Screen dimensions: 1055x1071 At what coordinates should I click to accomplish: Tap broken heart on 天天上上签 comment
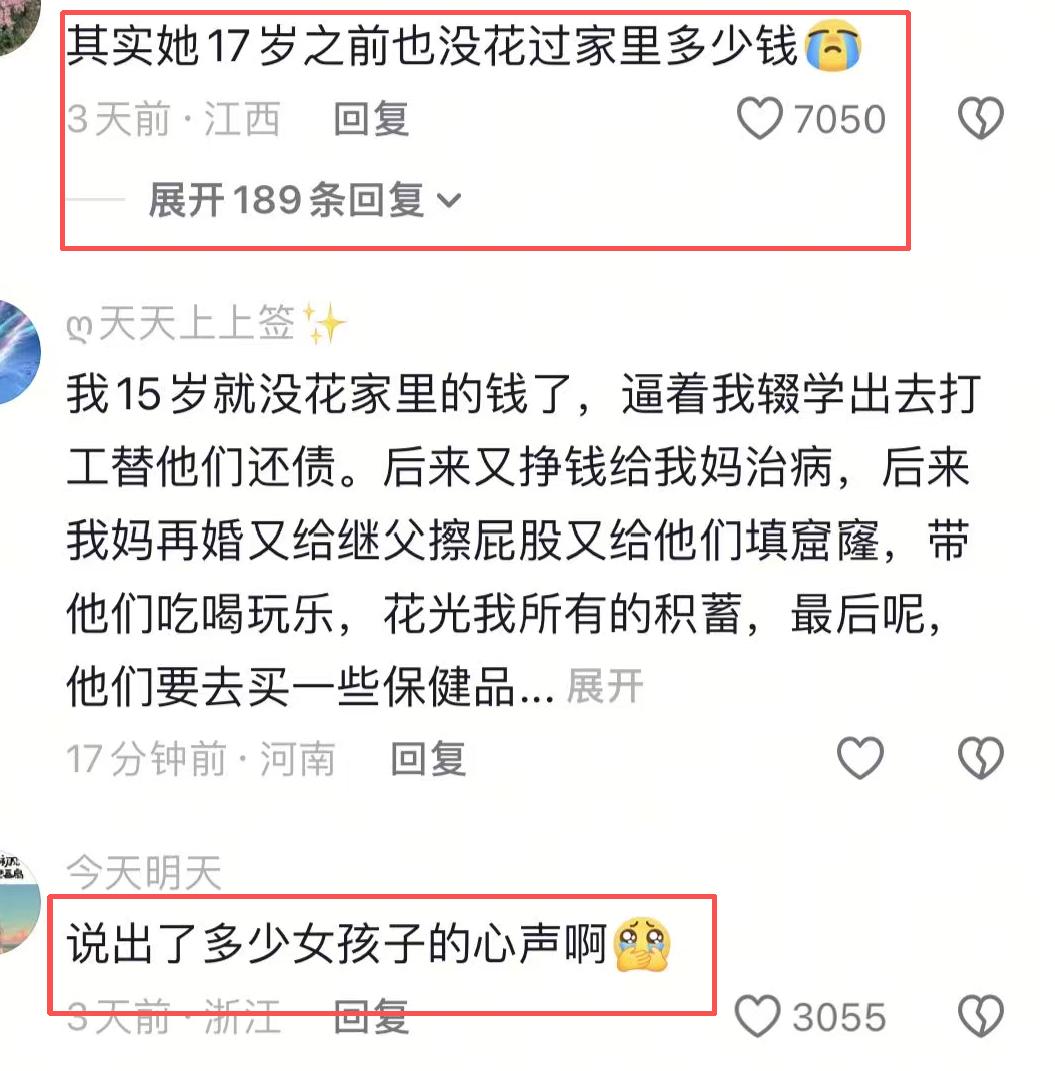coord(981,757)
